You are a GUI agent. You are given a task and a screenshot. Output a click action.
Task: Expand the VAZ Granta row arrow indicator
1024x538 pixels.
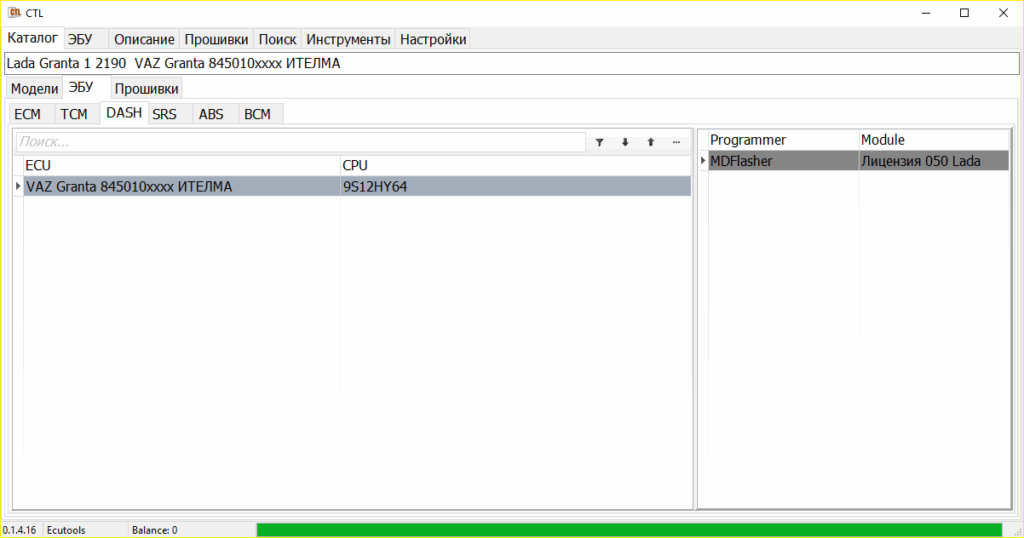[x=18, y=187]
